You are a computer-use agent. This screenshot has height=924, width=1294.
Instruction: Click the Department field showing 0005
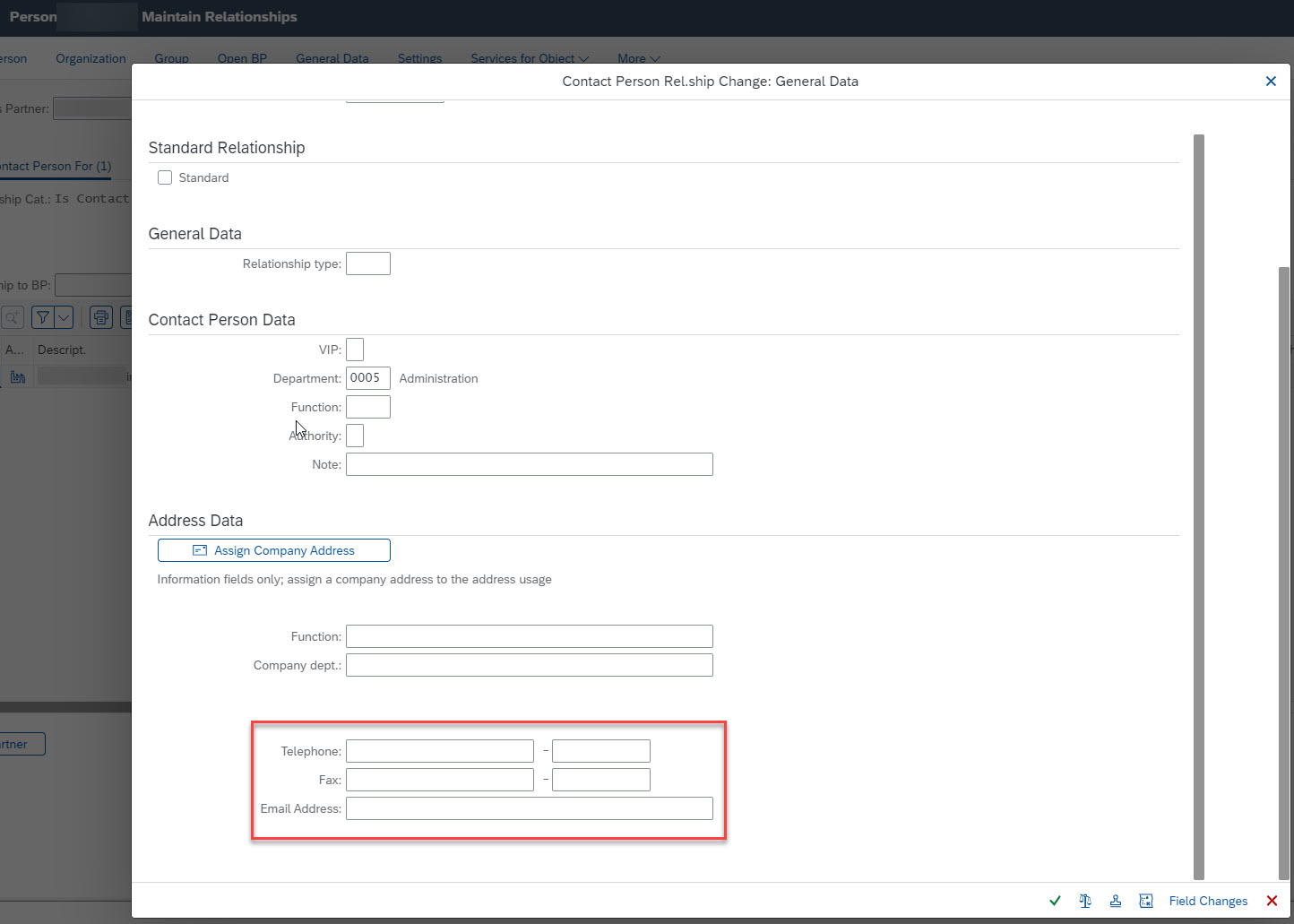tap(368, 378)
